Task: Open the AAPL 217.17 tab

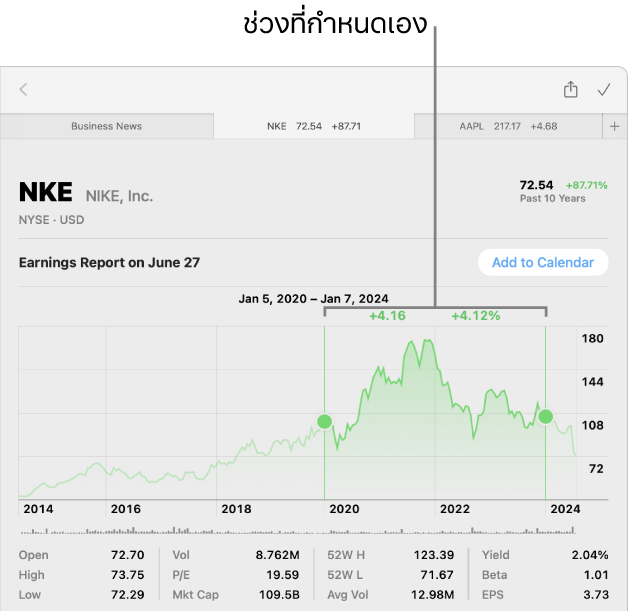Action: pyautogui.click(x=508, y=126)
